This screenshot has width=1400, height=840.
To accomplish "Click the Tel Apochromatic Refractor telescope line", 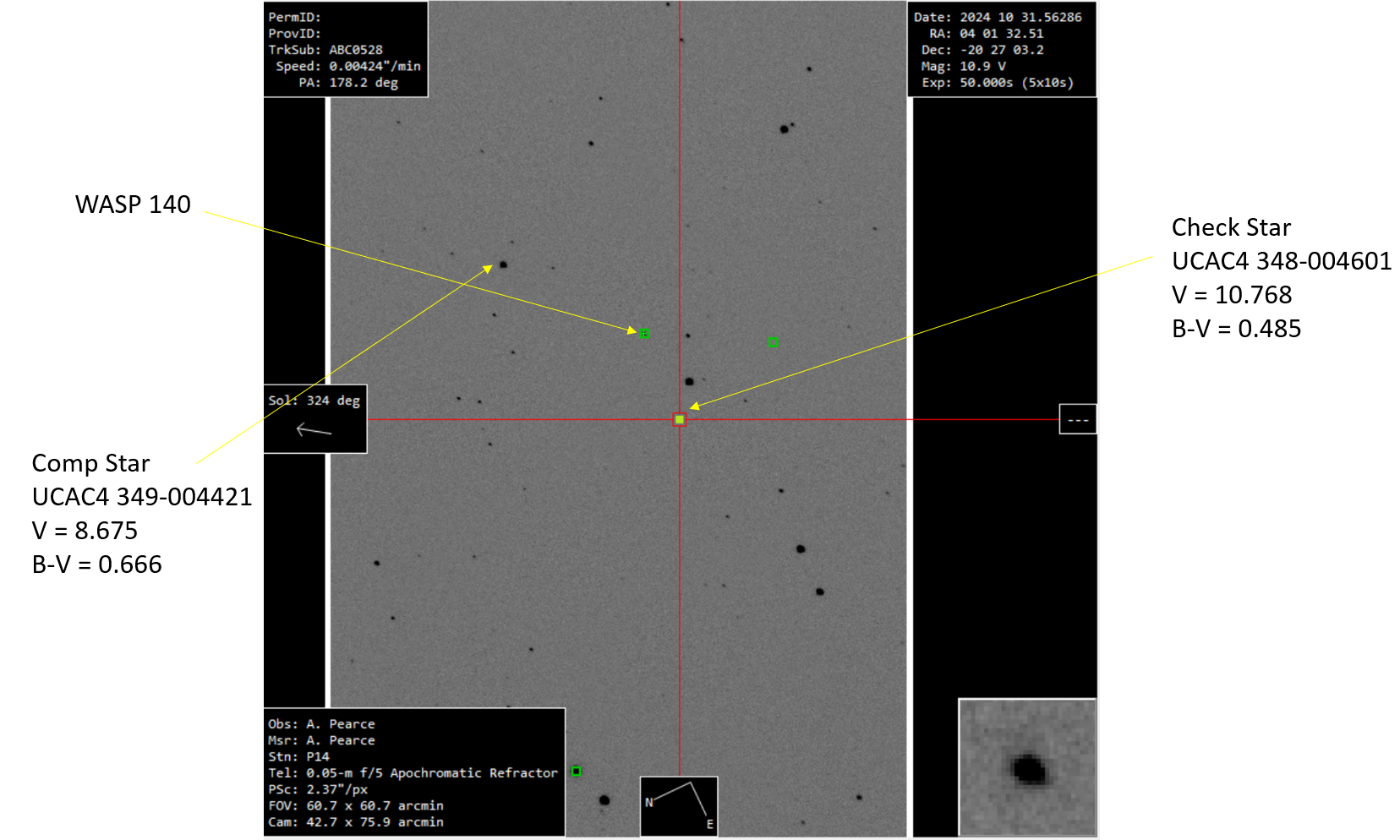I will click(413, 772).
